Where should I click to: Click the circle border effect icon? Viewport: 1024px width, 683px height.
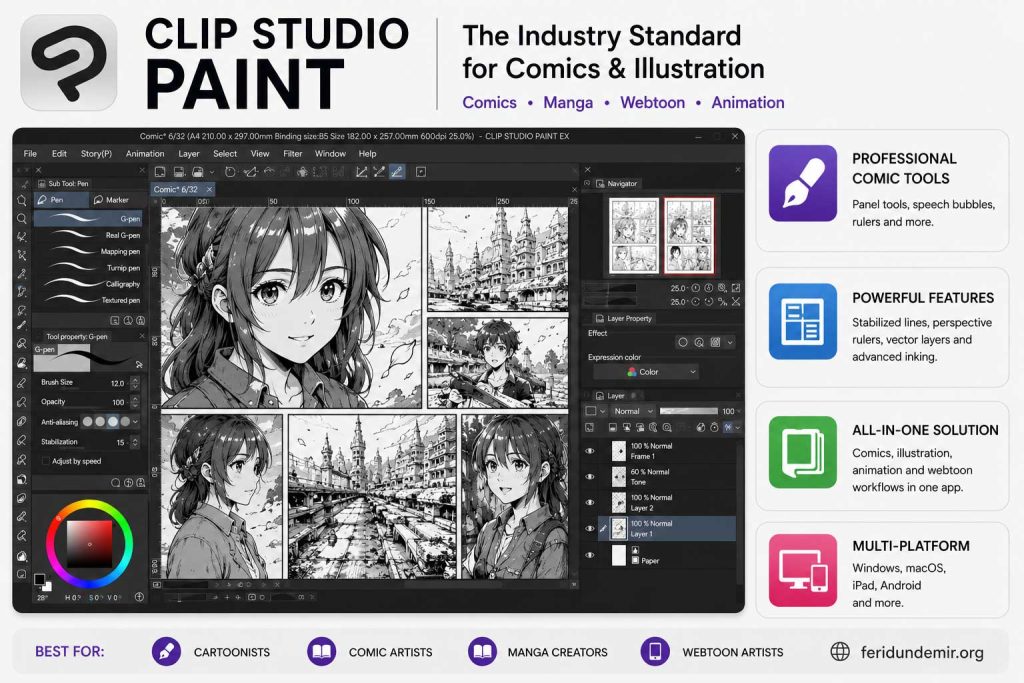pos(683,342)
